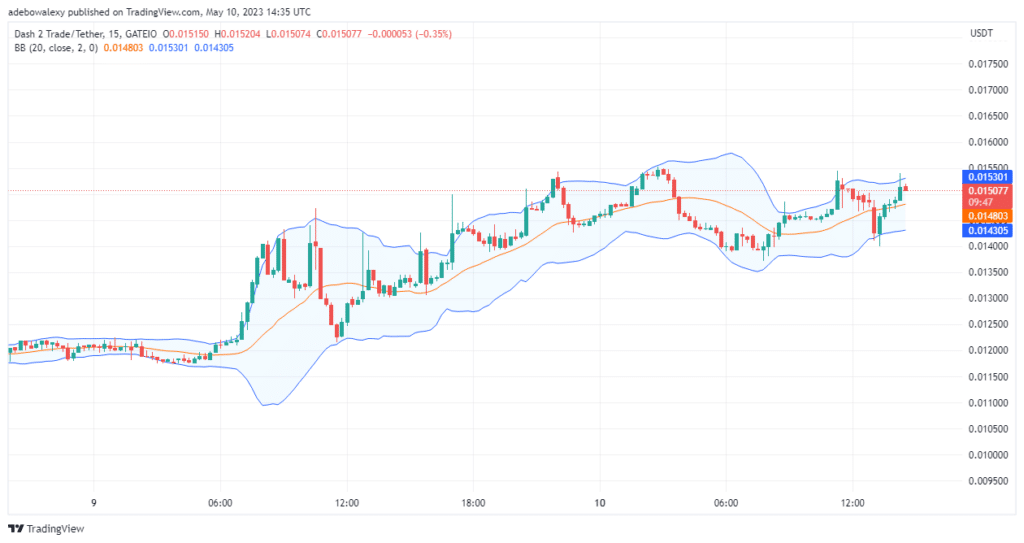Screen dimensions: 1024x543
Task: Click the red 0.015077 current price label
Action: pyautogui.click(x=987, y=191)
